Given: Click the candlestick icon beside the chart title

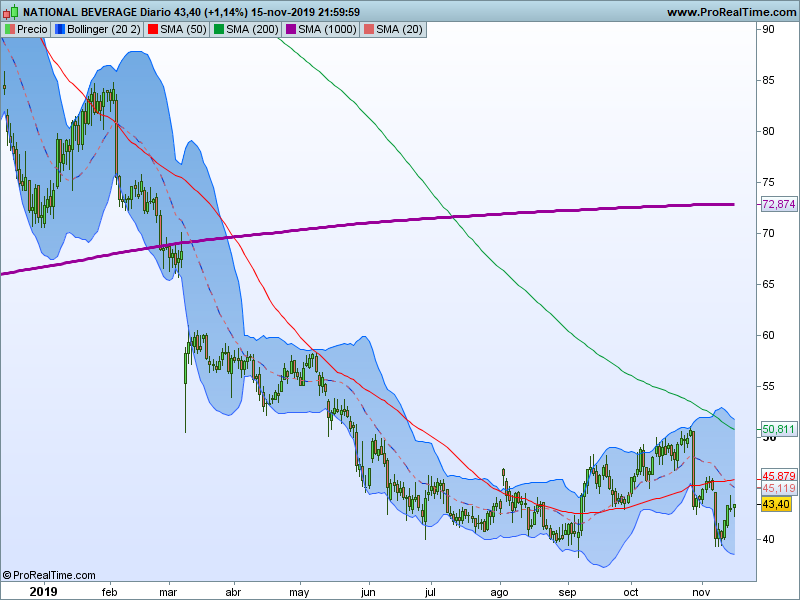Looking at the screenshot, I should (x=10, y=11).
